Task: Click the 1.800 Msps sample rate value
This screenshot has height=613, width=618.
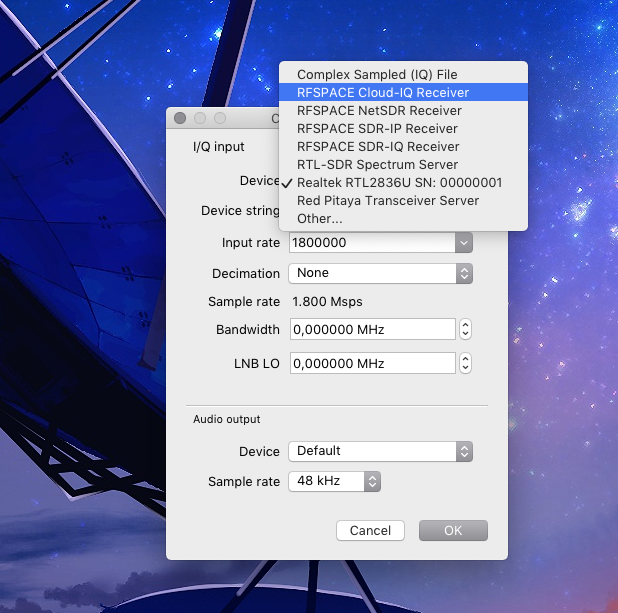Action: coord(327,302)
